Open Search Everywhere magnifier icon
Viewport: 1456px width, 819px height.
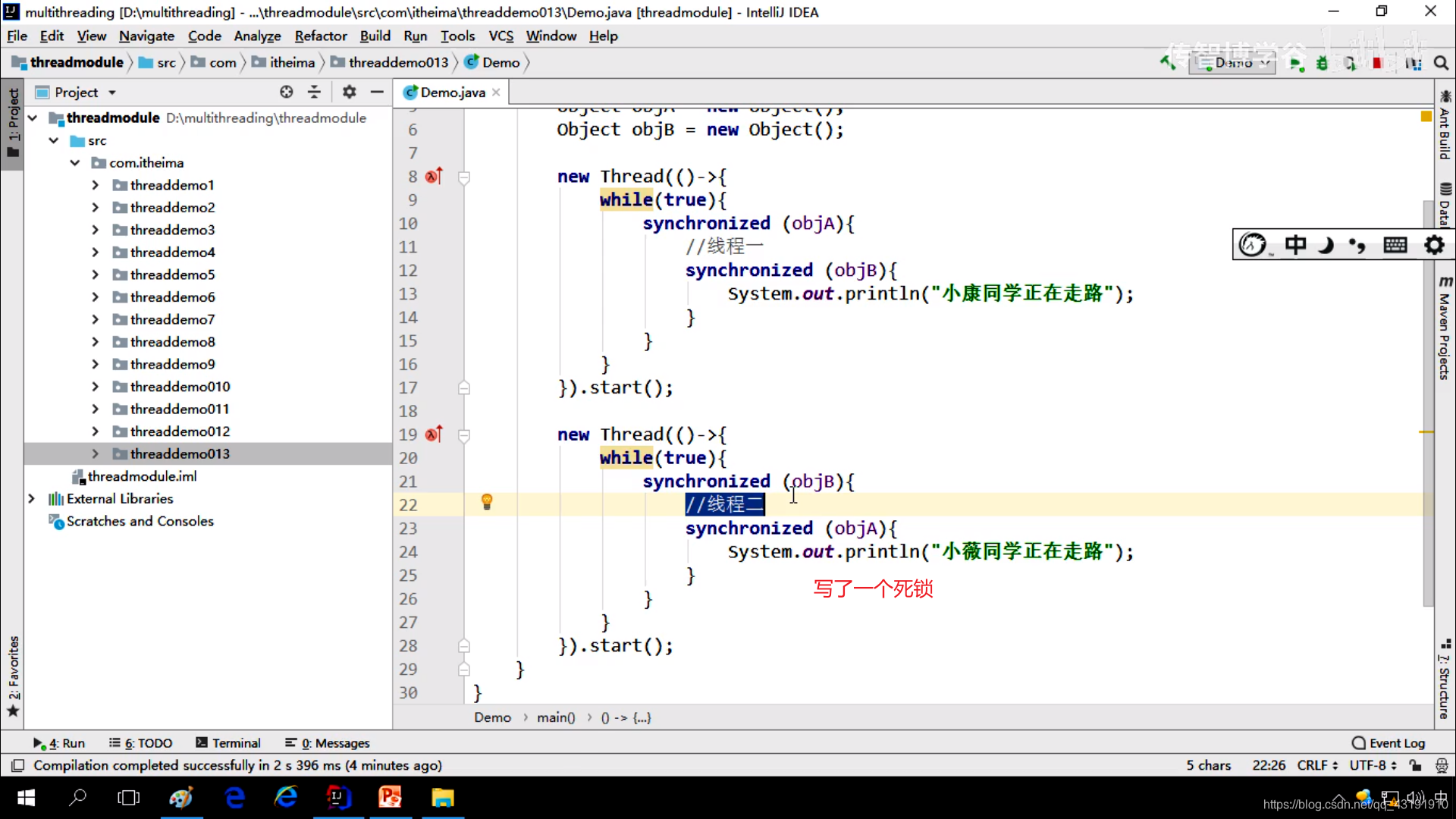click(x=1441, y=63)
